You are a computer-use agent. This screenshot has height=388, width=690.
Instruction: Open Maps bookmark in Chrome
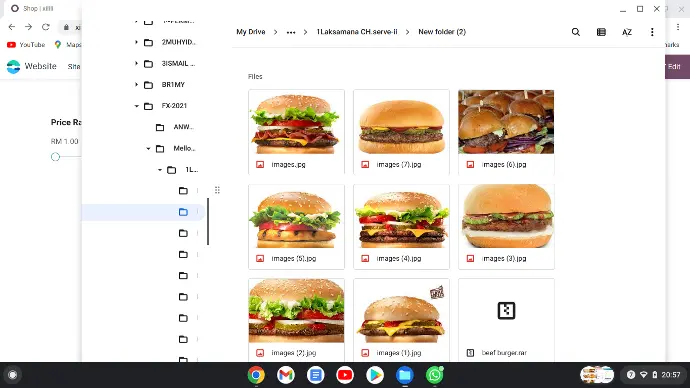[67, 45]
